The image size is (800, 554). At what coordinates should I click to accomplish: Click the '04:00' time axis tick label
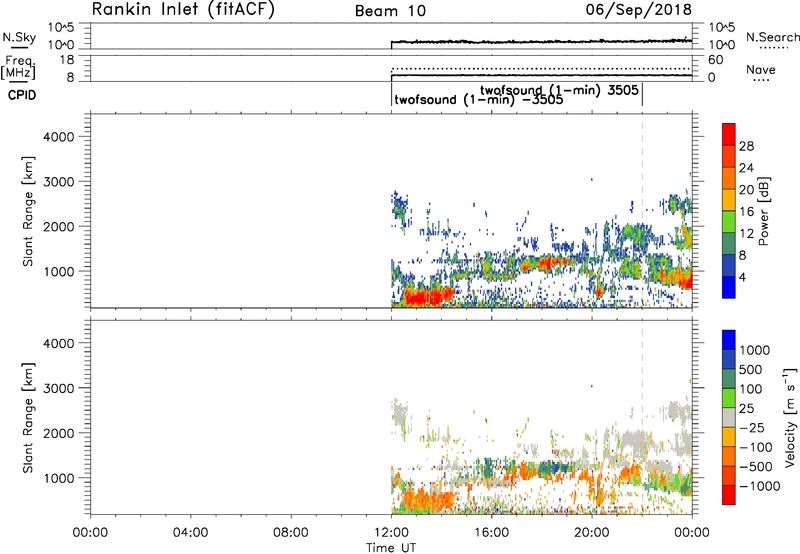[190, 533]
